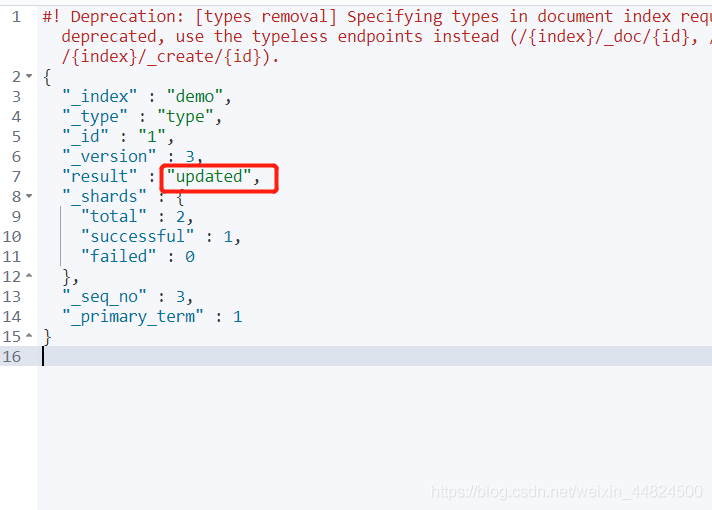Click line number 16 in the gutter

pos(12,356)
